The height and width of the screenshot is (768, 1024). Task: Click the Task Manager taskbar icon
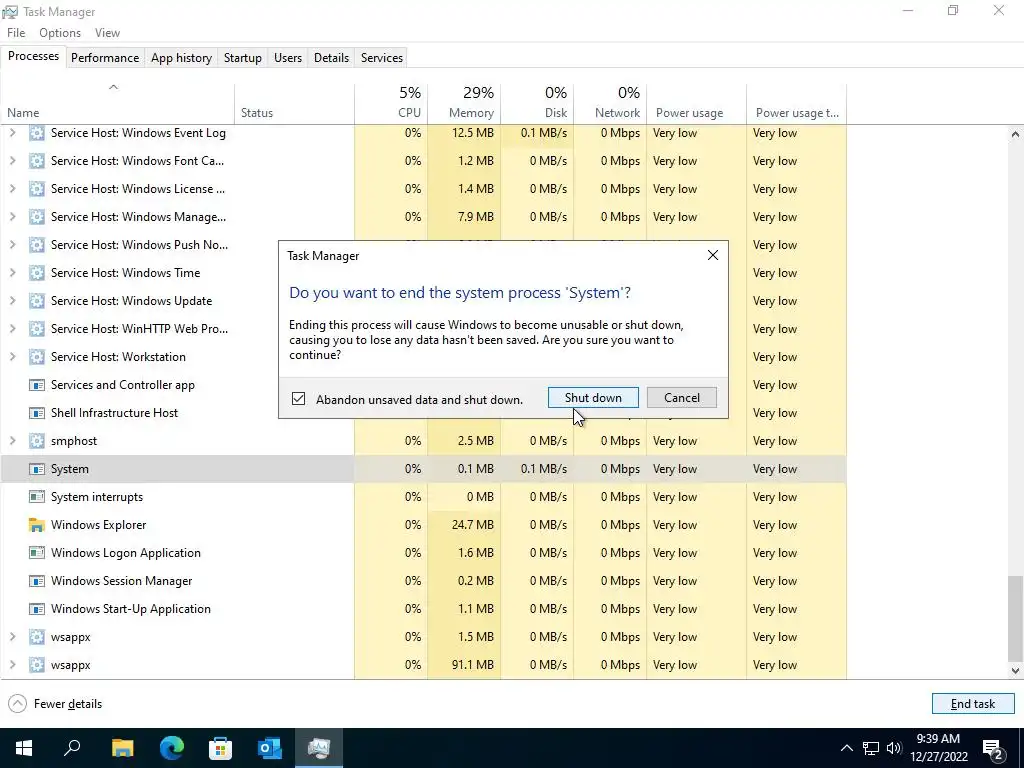(x=319, y=748)
